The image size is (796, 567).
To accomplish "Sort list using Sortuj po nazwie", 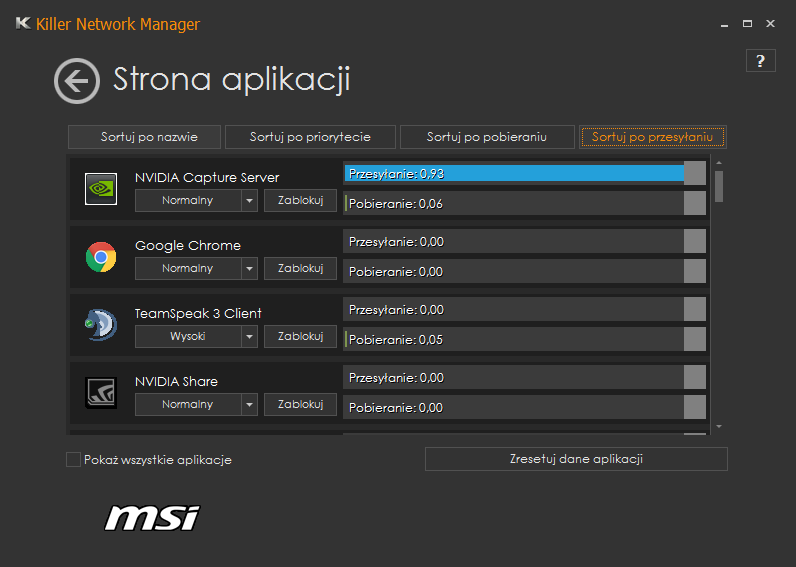I will [145, 137].
